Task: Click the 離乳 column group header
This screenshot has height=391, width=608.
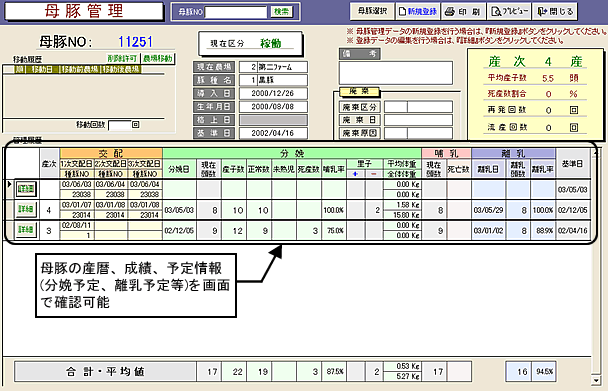Action: pos(513,153)
